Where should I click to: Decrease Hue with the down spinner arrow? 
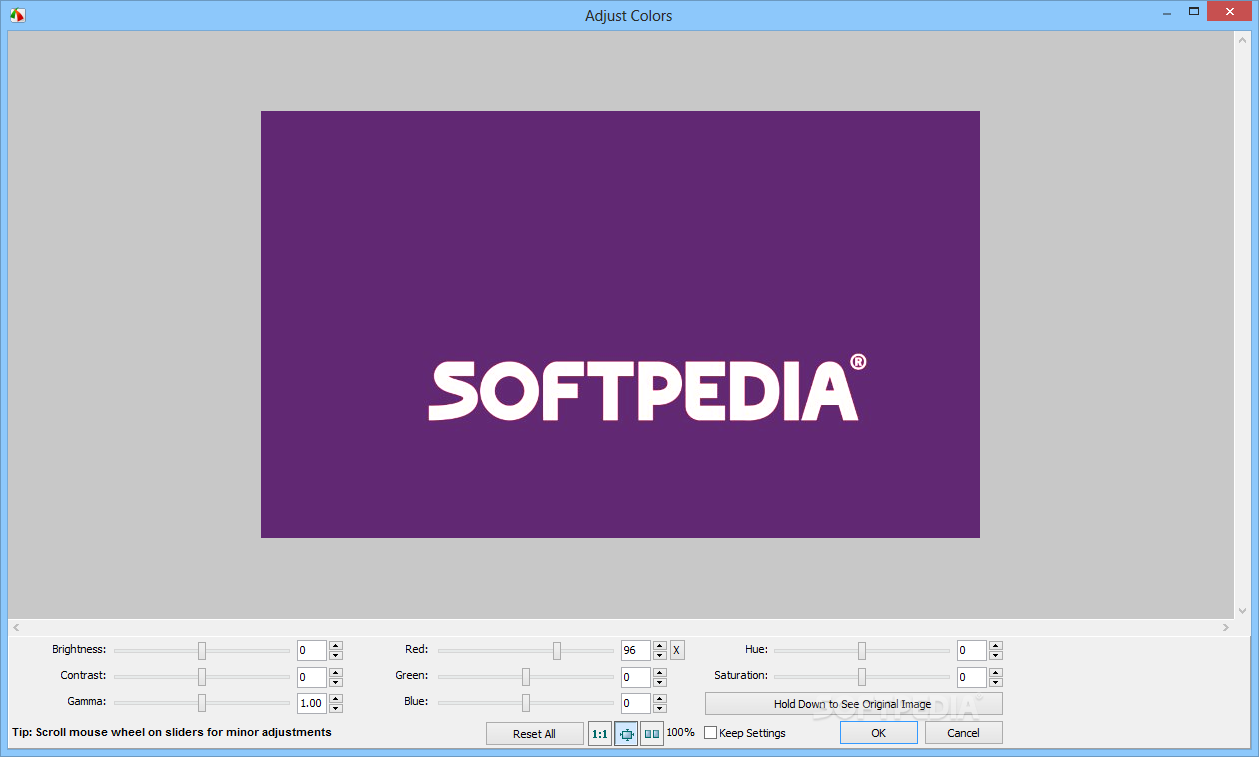996,656
